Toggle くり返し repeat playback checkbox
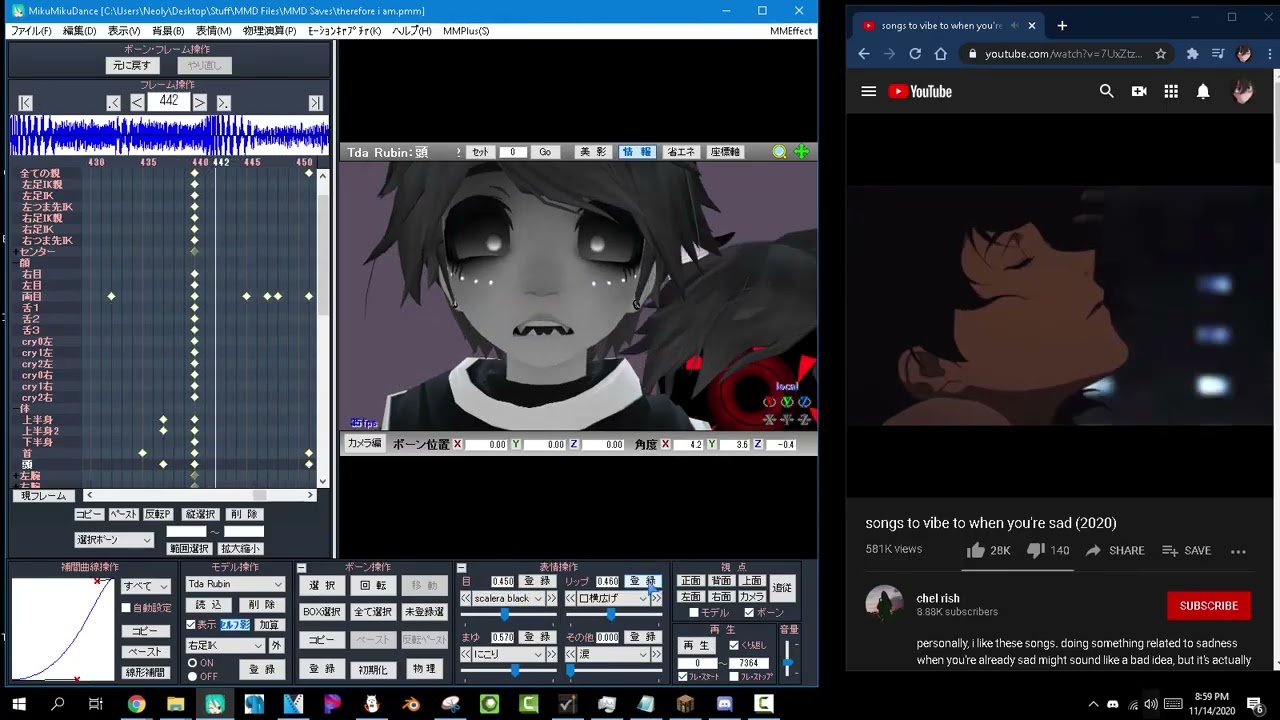The height and width of the screenshot is (720, 1280). pos(734,645)
